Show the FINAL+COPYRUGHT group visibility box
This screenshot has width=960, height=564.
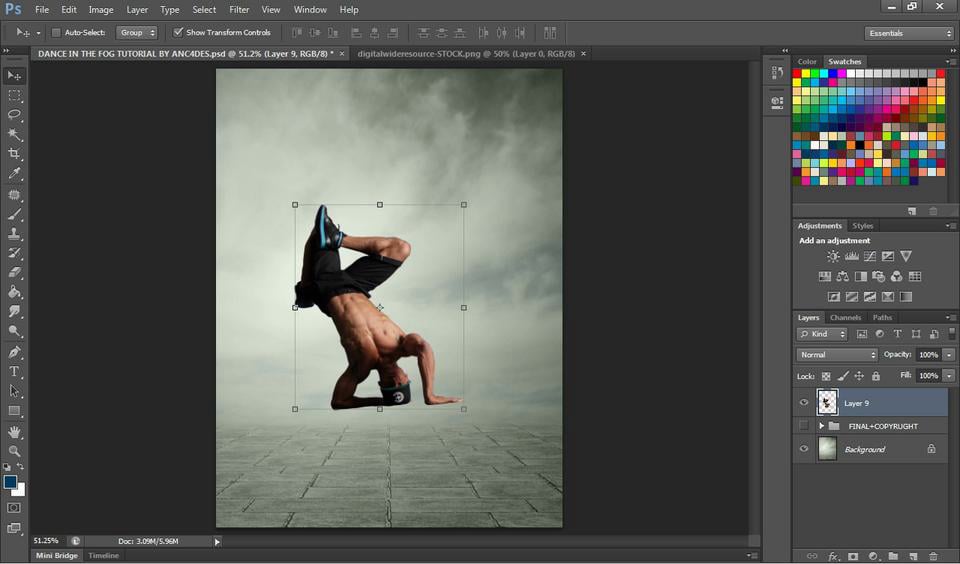pos(804,426)
